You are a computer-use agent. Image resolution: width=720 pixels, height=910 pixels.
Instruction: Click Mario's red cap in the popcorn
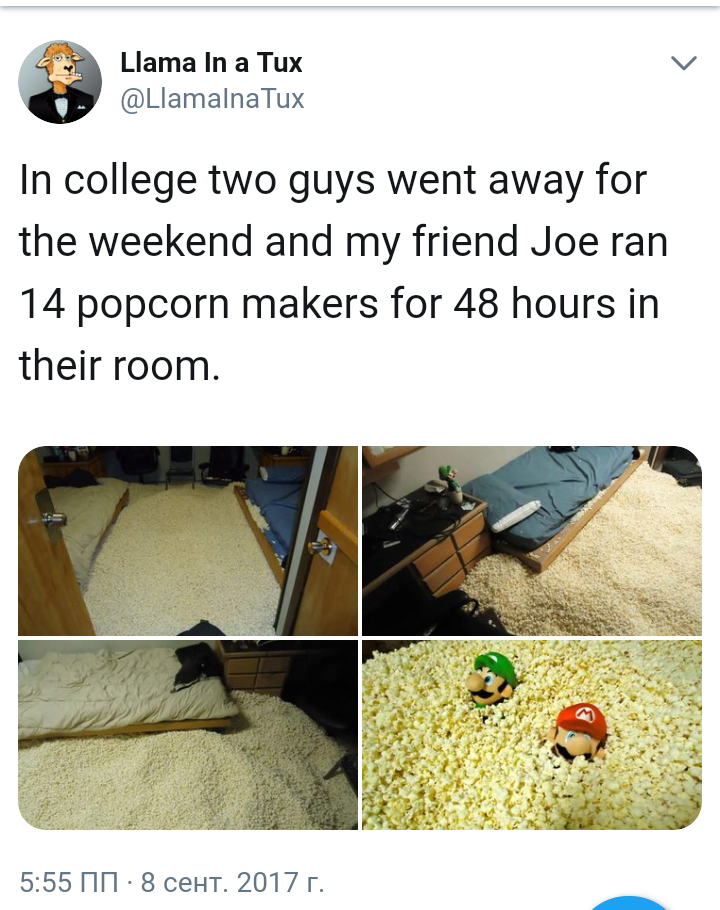582,721
